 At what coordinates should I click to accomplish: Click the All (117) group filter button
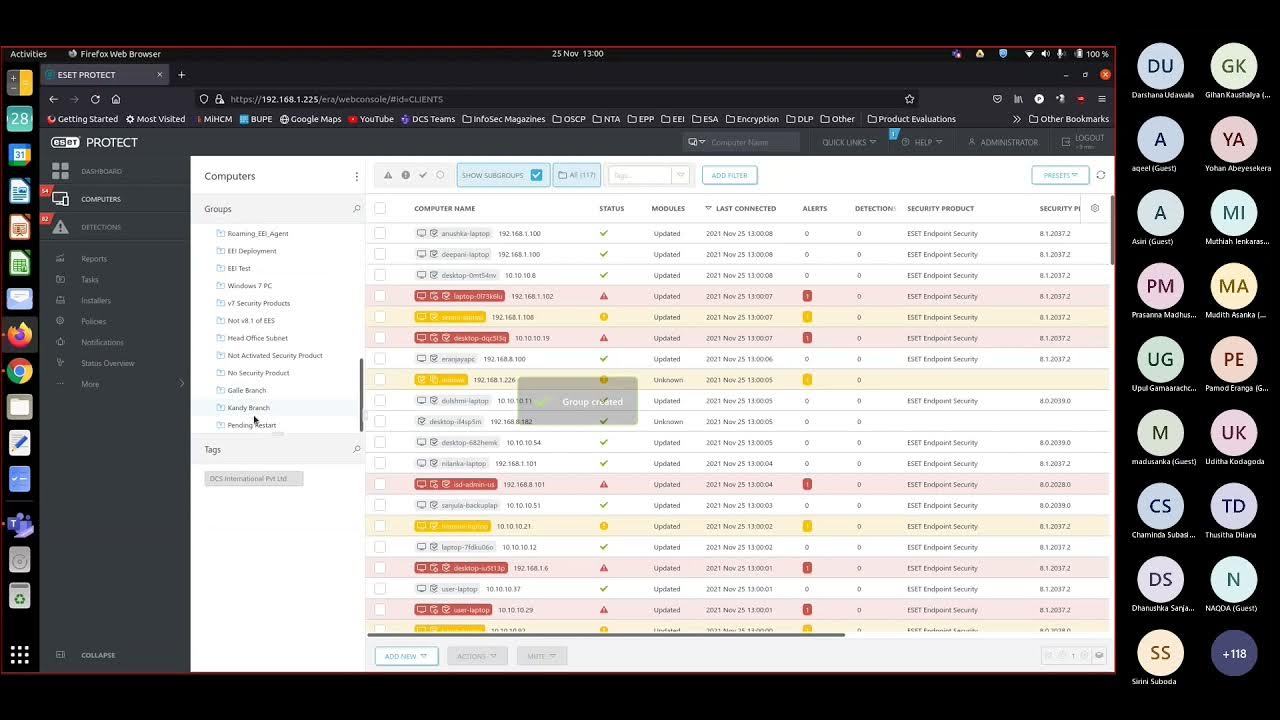pos(576,175)
